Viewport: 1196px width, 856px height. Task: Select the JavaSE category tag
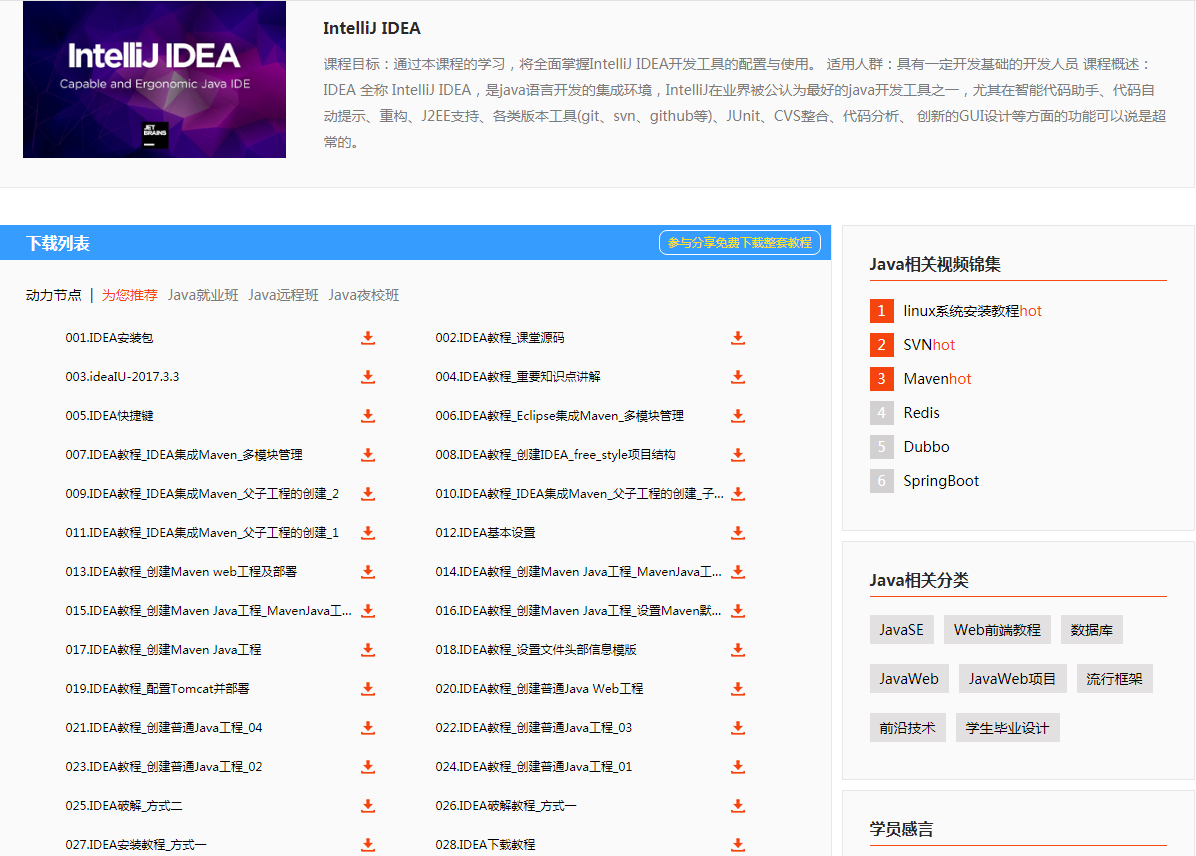[901, 630]
